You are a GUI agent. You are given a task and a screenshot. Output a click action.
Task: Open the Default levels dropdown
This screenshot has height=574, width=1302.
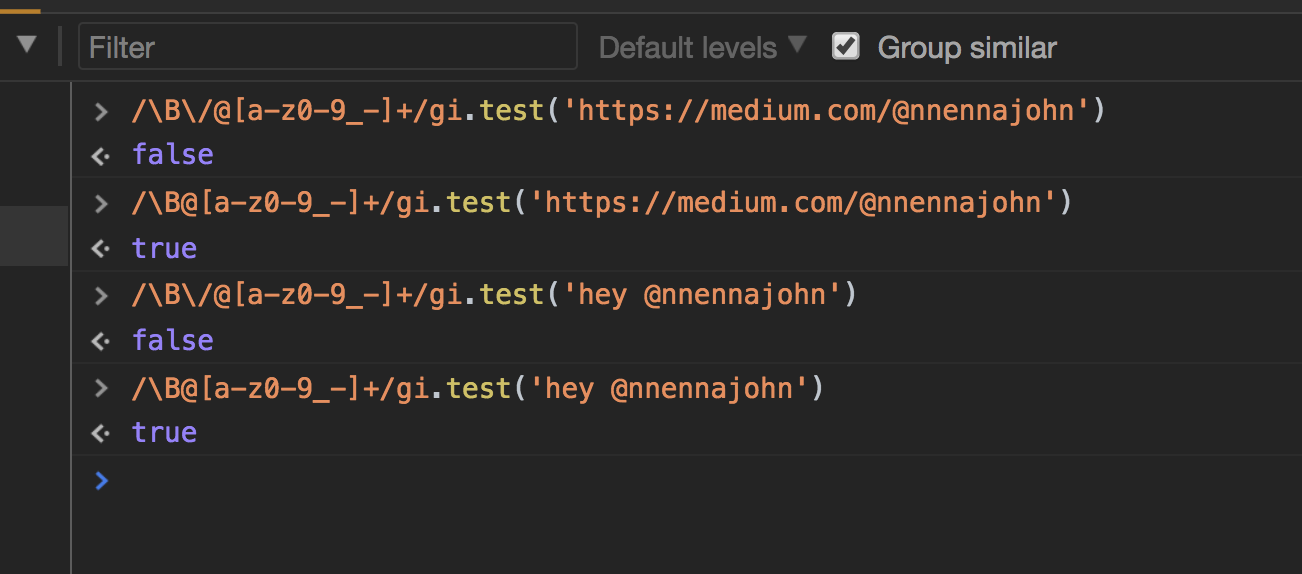[x=702, y=47]
